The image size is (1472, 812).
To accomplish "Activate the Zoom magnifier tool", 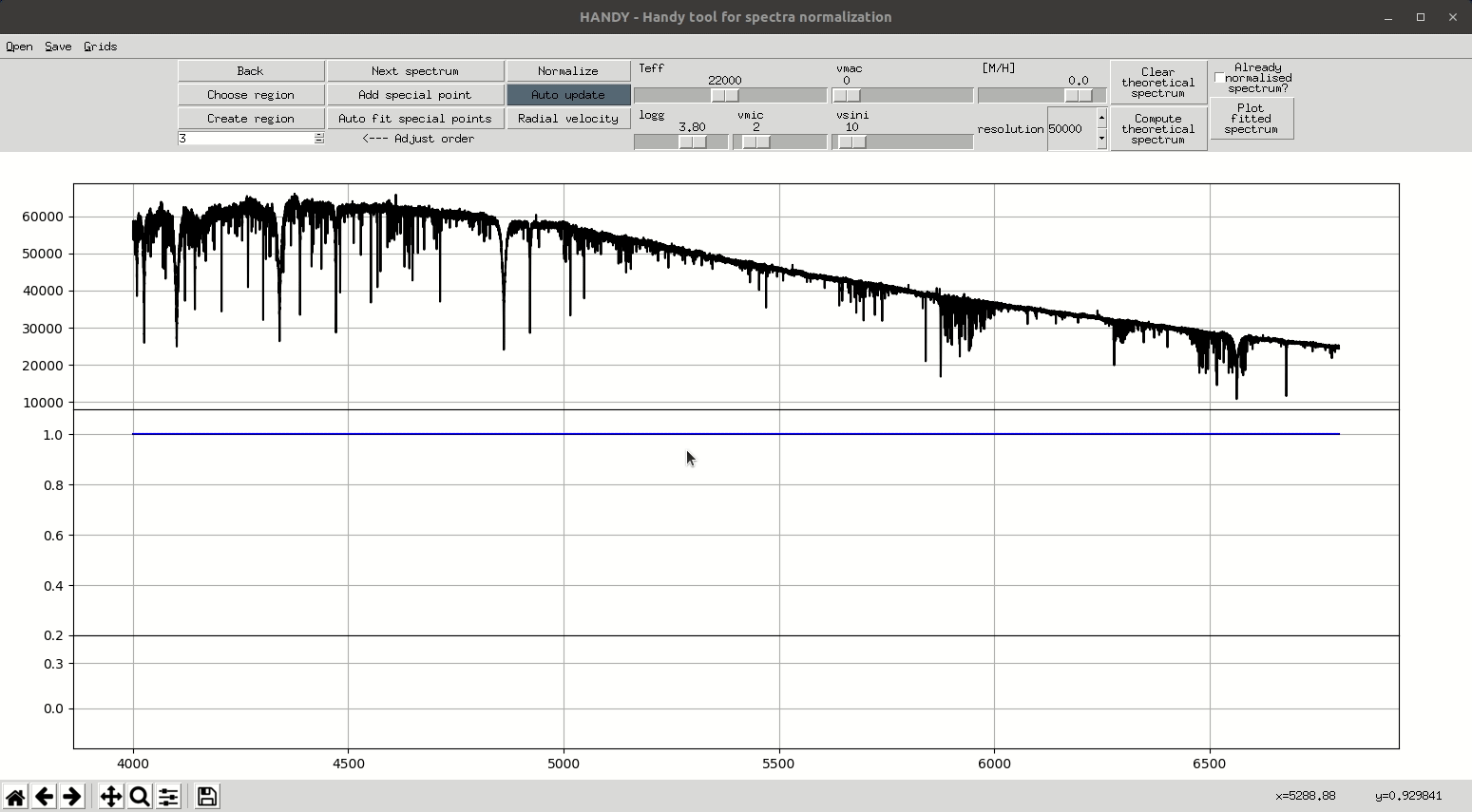I will click(140, 796).
